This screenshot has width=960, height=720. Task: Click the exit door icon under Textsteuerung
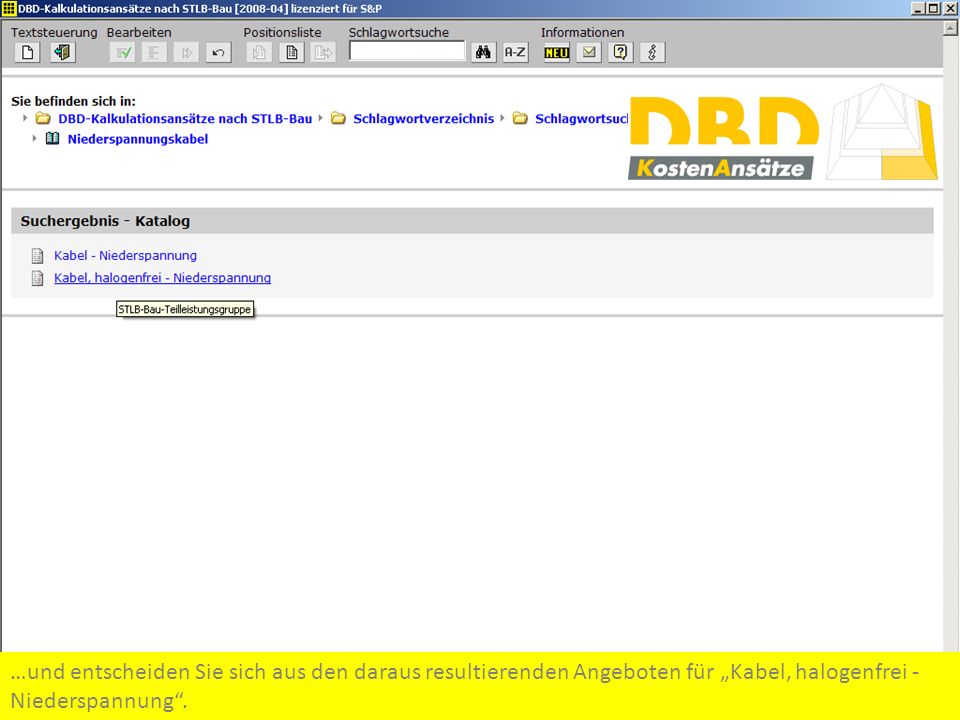click(62, 53)
